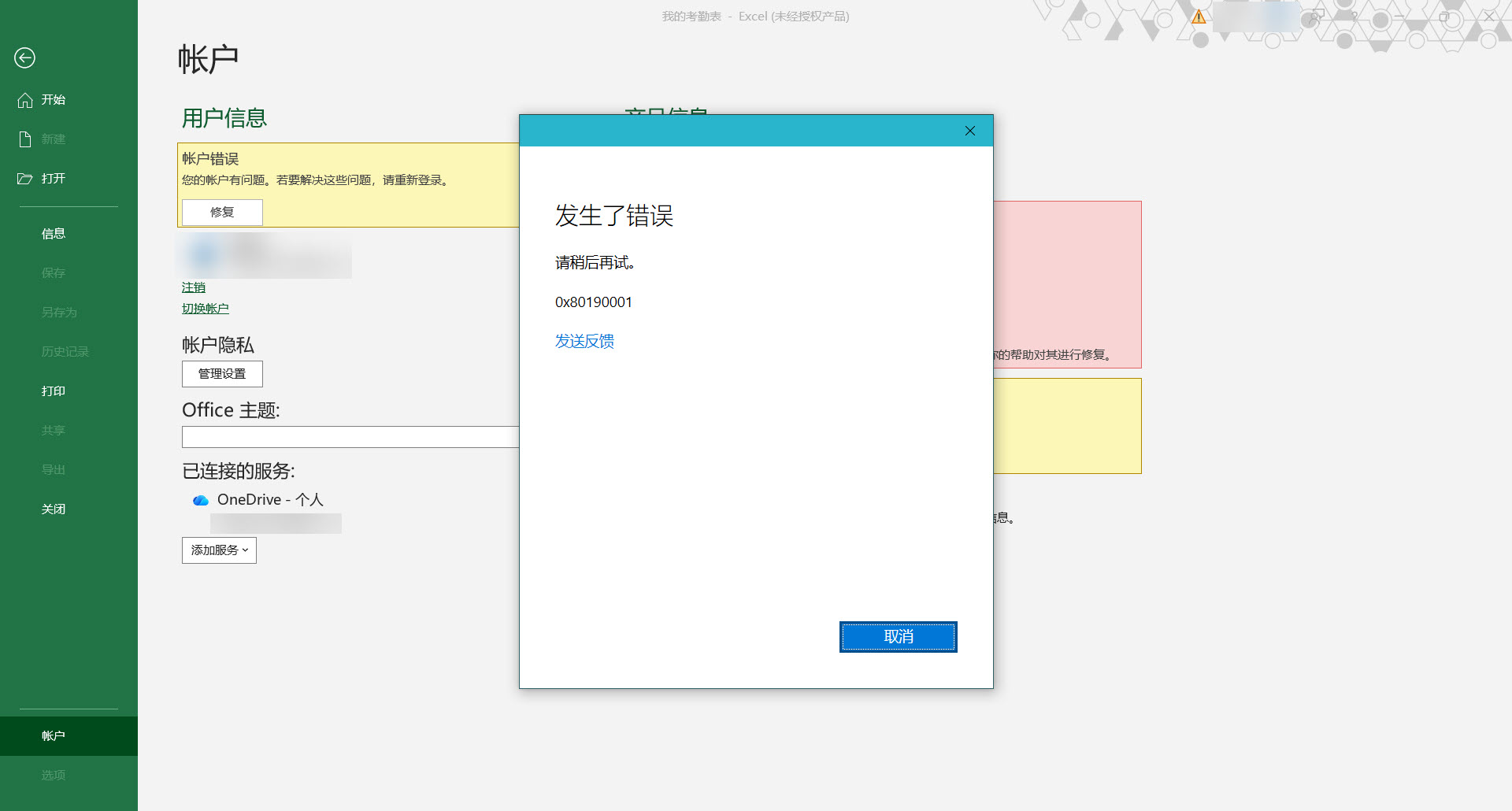Click the back arrow circle icon
The image size is (1512, 811).
click(25, 57)
